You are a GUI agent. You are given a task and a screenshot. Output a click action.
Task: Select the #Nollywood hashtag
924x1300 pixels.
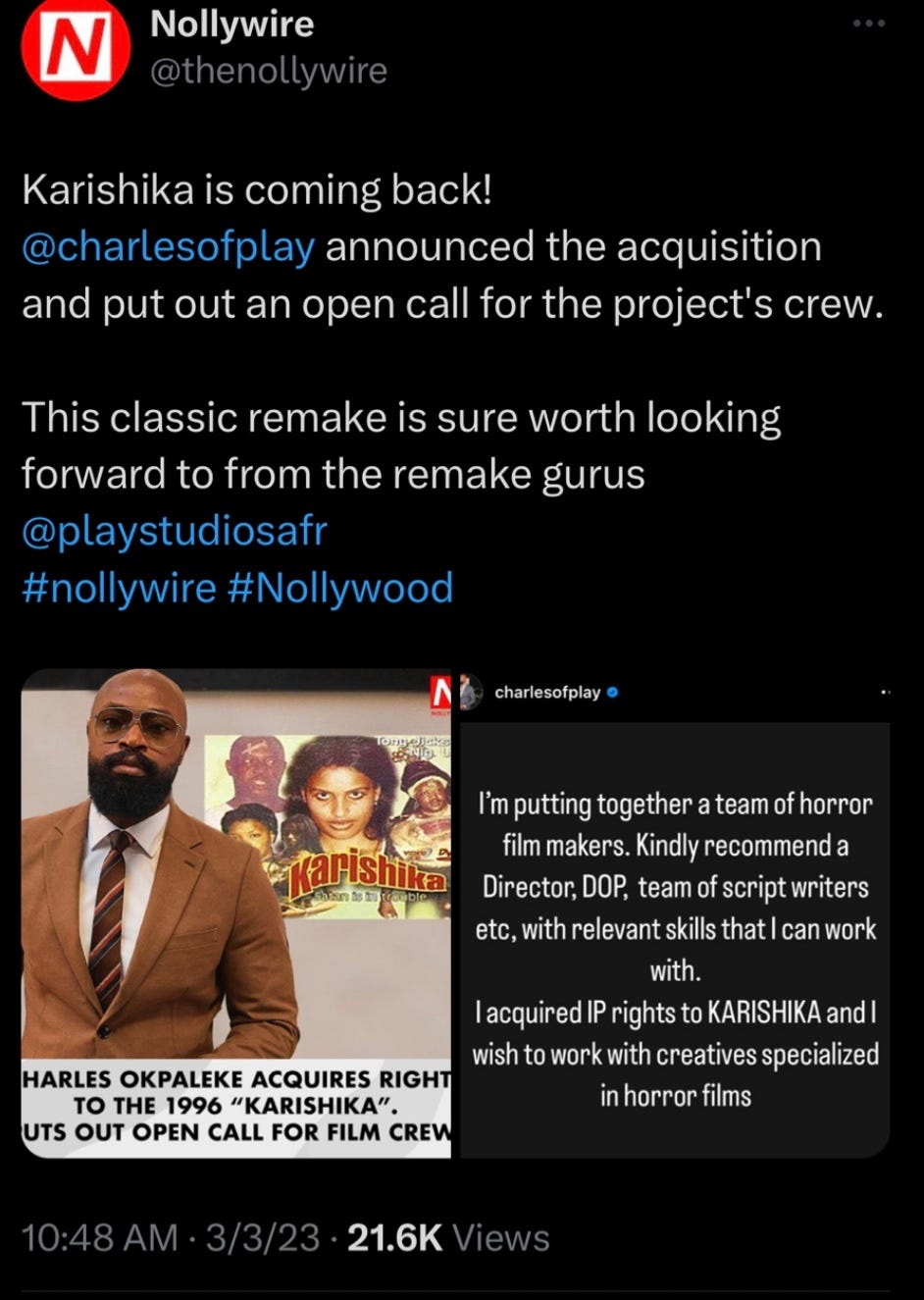click(339, 588)
